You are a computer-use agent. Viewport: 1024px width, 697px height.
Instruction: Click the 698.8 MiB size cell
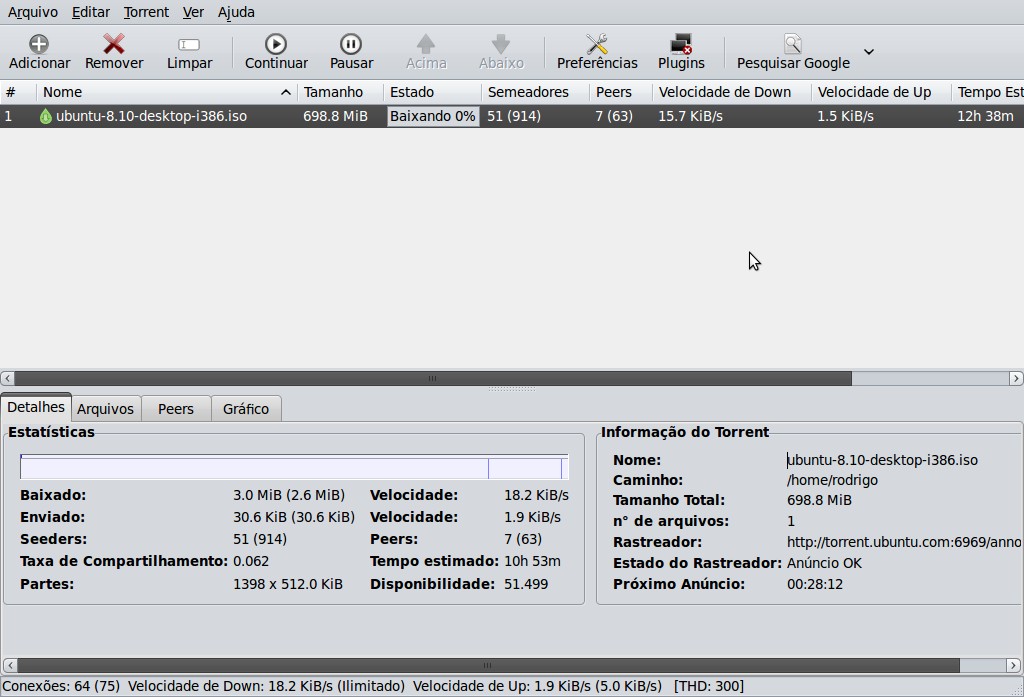pyautogui.click(x=335, y=116)
